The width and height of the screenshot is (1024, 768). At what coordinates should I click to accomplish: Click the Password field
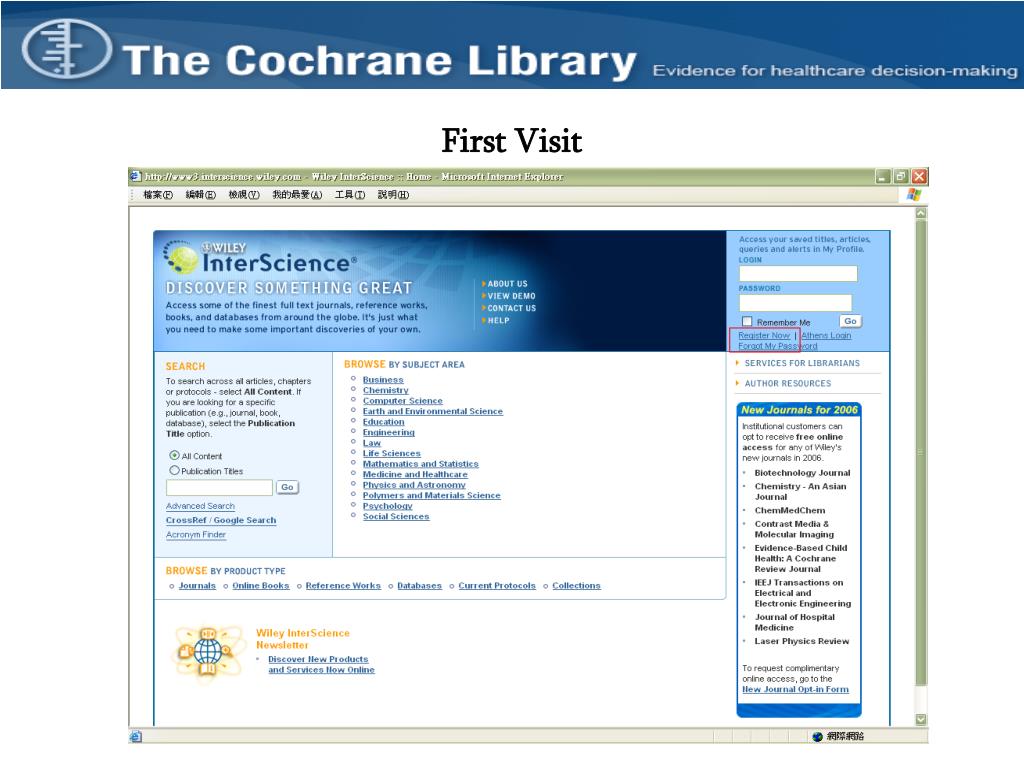pyautogui.click(x=795, y=302)
